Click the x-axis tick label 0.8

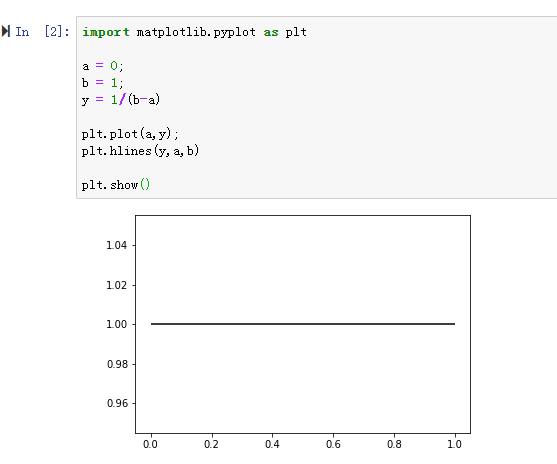pos(394,444)
